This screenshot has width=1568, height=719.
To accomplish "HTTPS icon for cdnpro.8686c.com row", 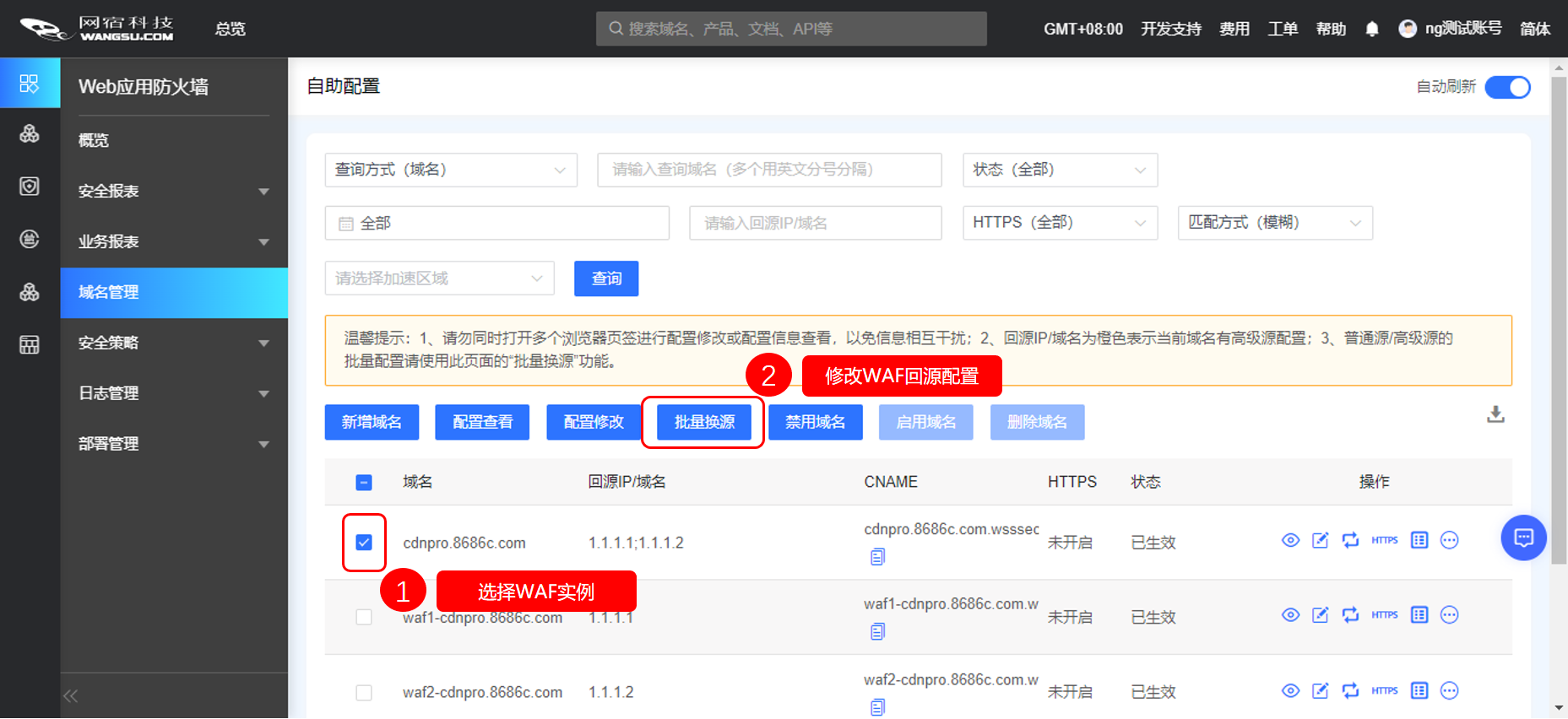I will [1385, 540].
